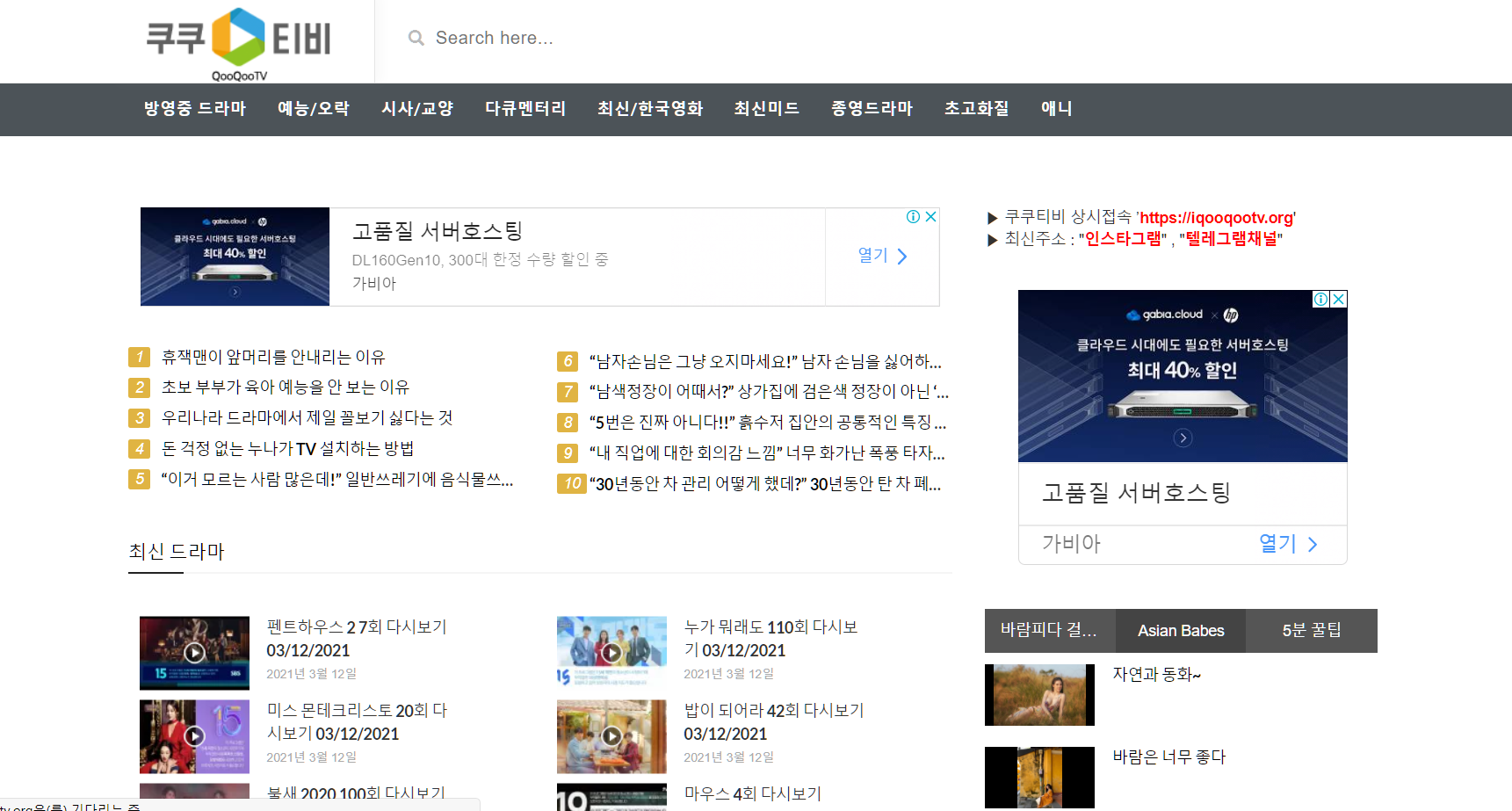Image resolution: width=1512 pixels, height=811 pixels.
Task: Open the '바람은 너무 좋다' thumbnail
Action: pyautogui.click(x=1039, y=778)
